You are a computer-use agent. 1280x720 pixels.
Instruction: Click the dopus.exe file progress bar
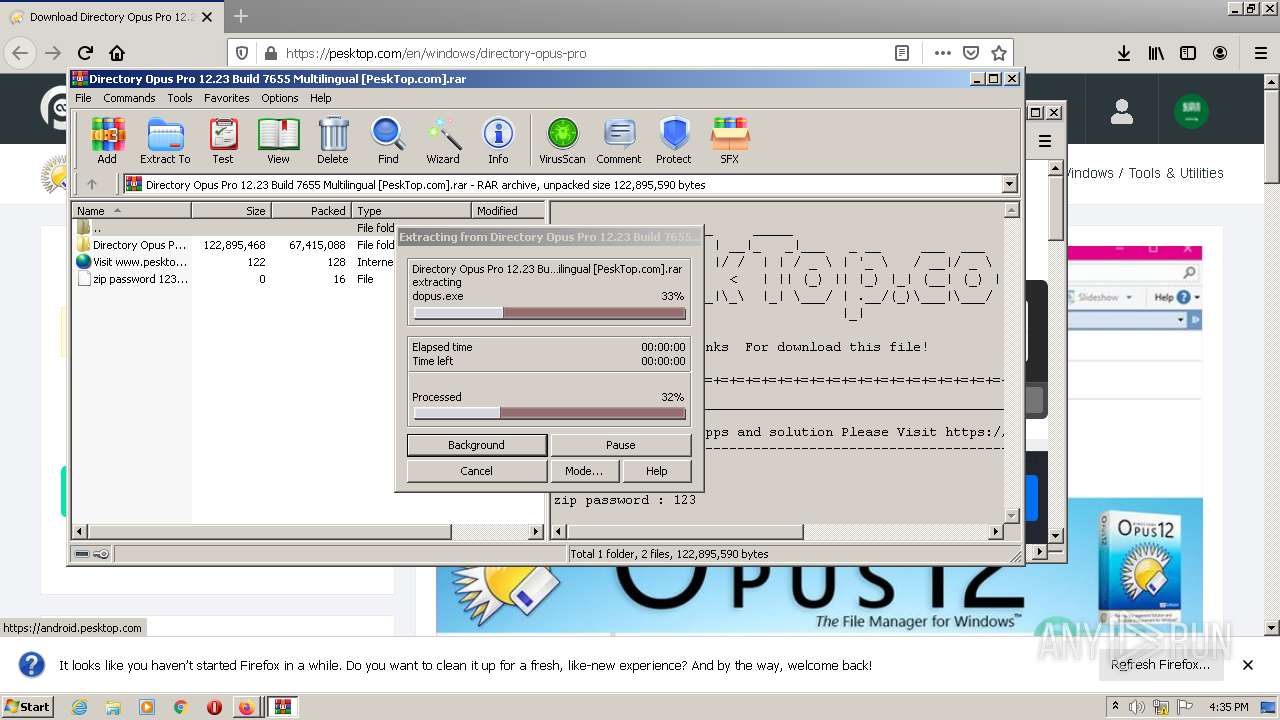click(549, 313)
